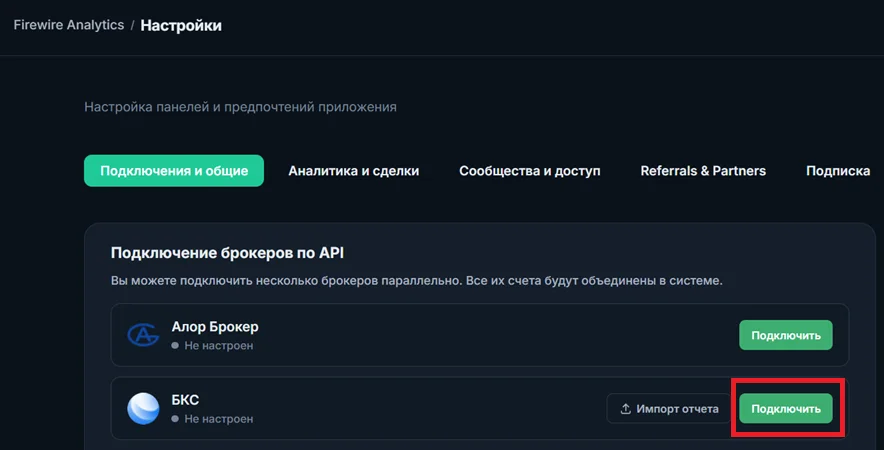Select the Referrals & Partners tab
The image size is (884, 450).
pos(703,171)
